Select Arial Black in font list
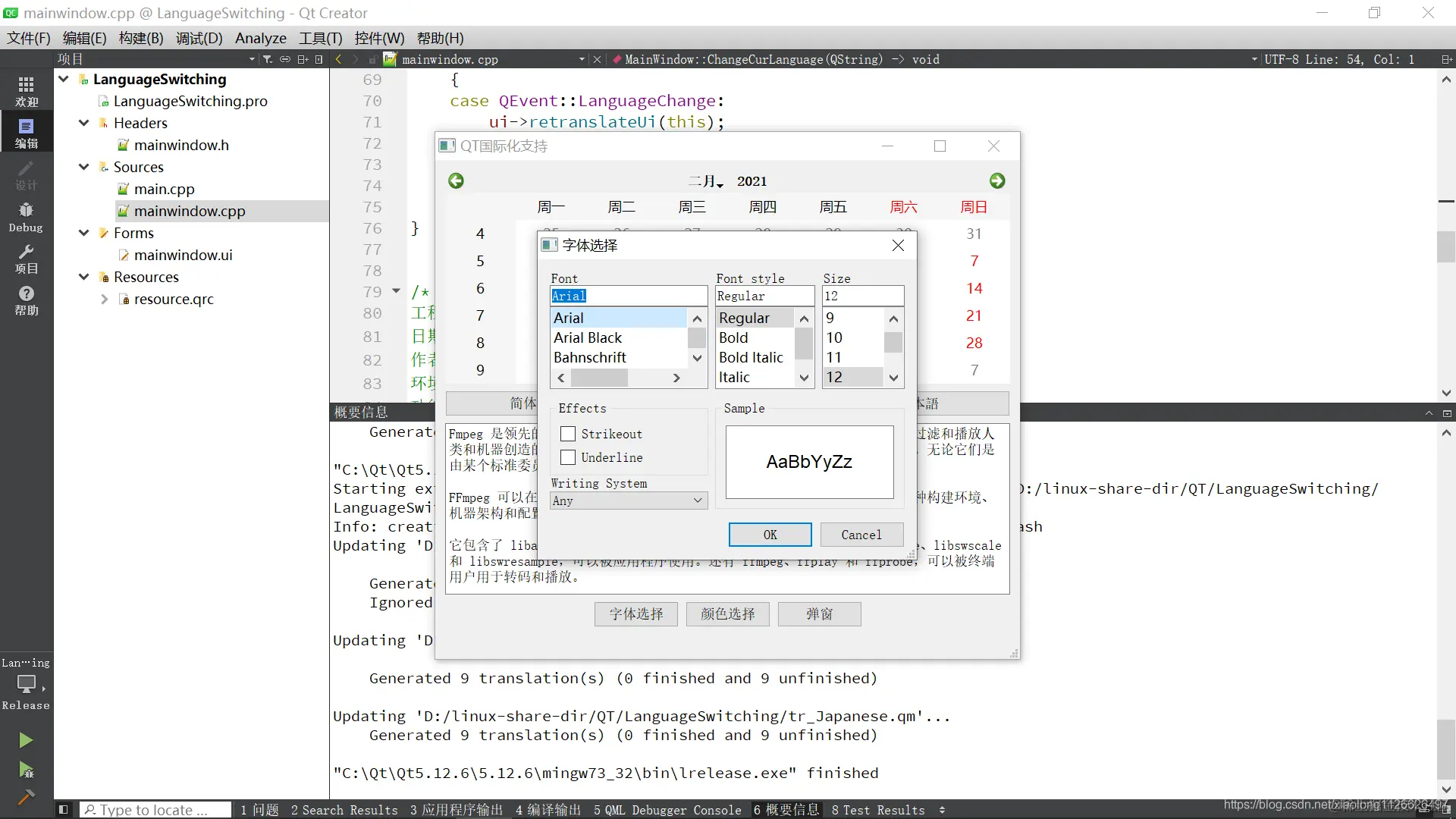 (588, 337)
